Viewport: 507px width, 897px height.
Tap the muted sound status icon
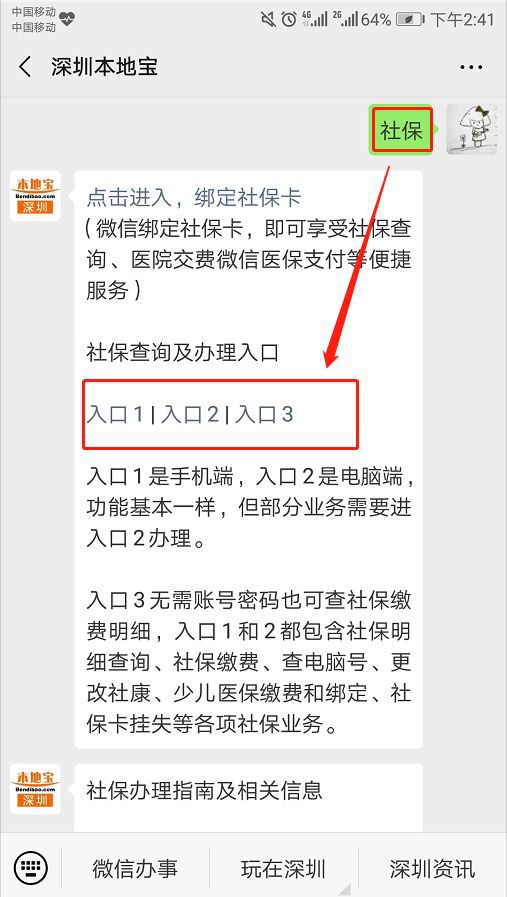coord(268,20)
